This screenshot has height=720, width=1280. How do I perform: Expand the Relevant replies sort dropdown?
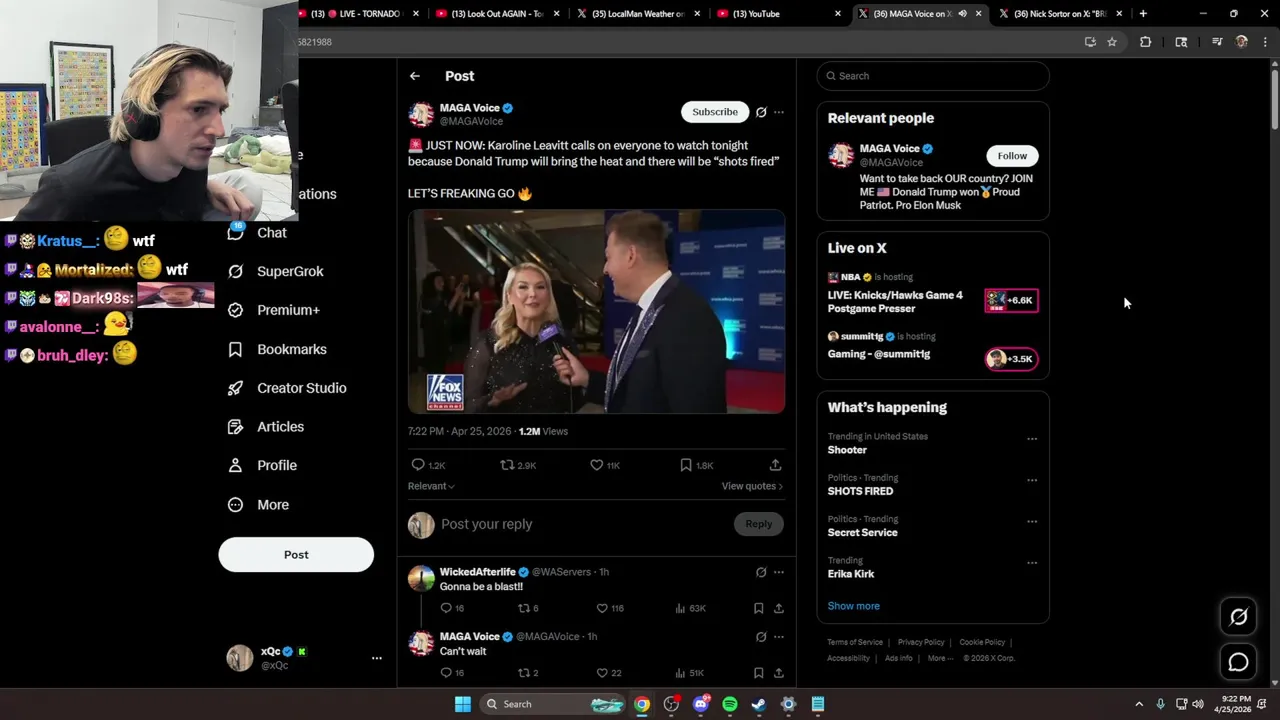(x=431, y=486)
